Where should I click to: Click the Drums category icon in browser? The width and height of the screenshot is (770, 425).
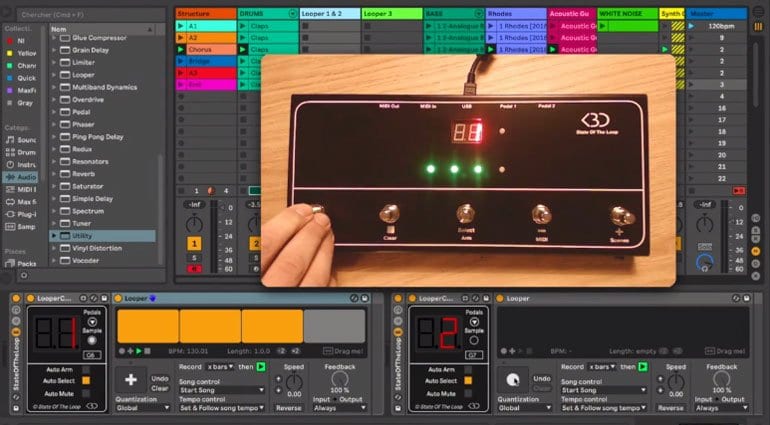10,152
